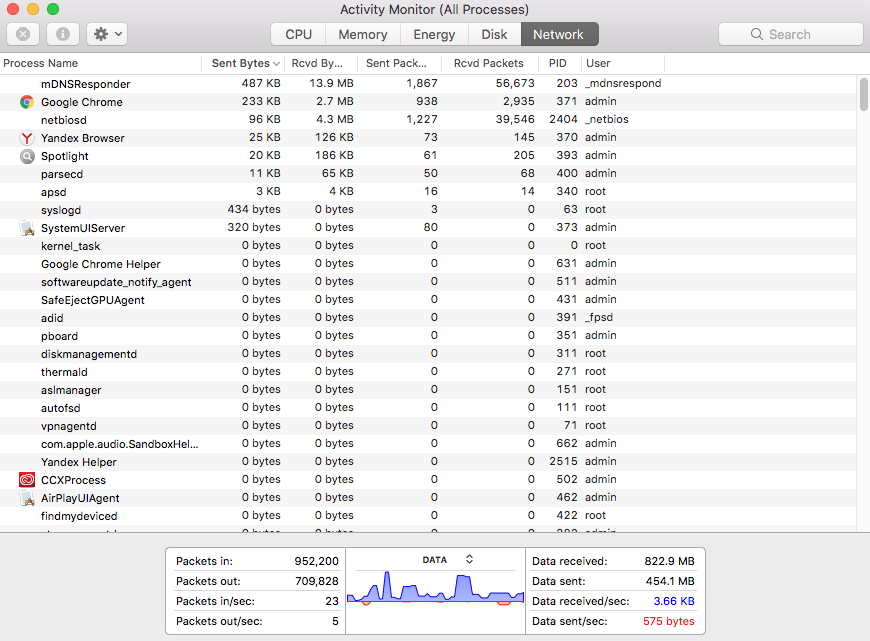
Task: Click the 13.9 MB received bytes value
Action: (331, 83)
